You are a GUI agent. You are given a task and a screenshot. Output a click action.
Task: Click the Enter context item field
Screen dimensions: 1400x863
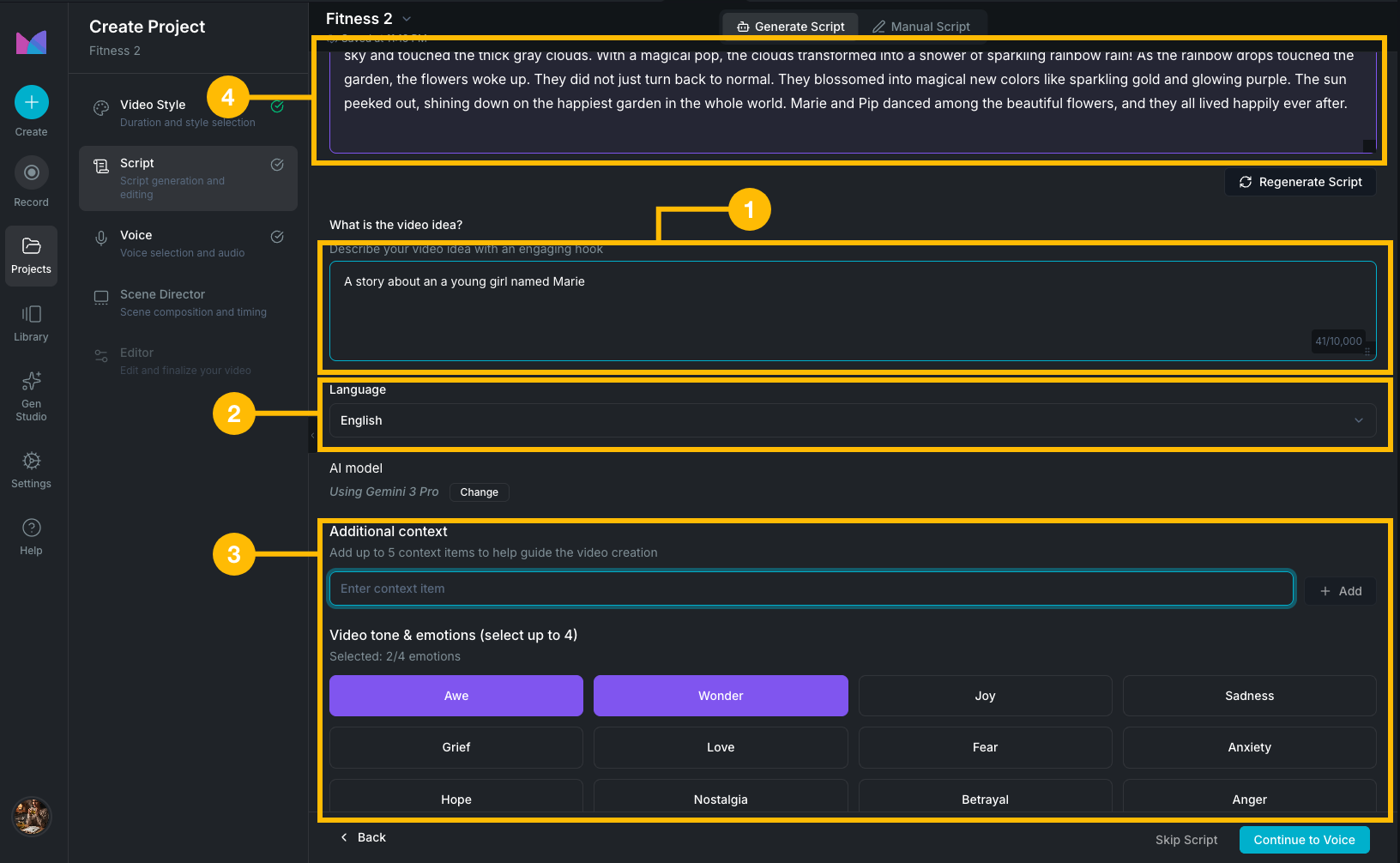click(811, 588)
